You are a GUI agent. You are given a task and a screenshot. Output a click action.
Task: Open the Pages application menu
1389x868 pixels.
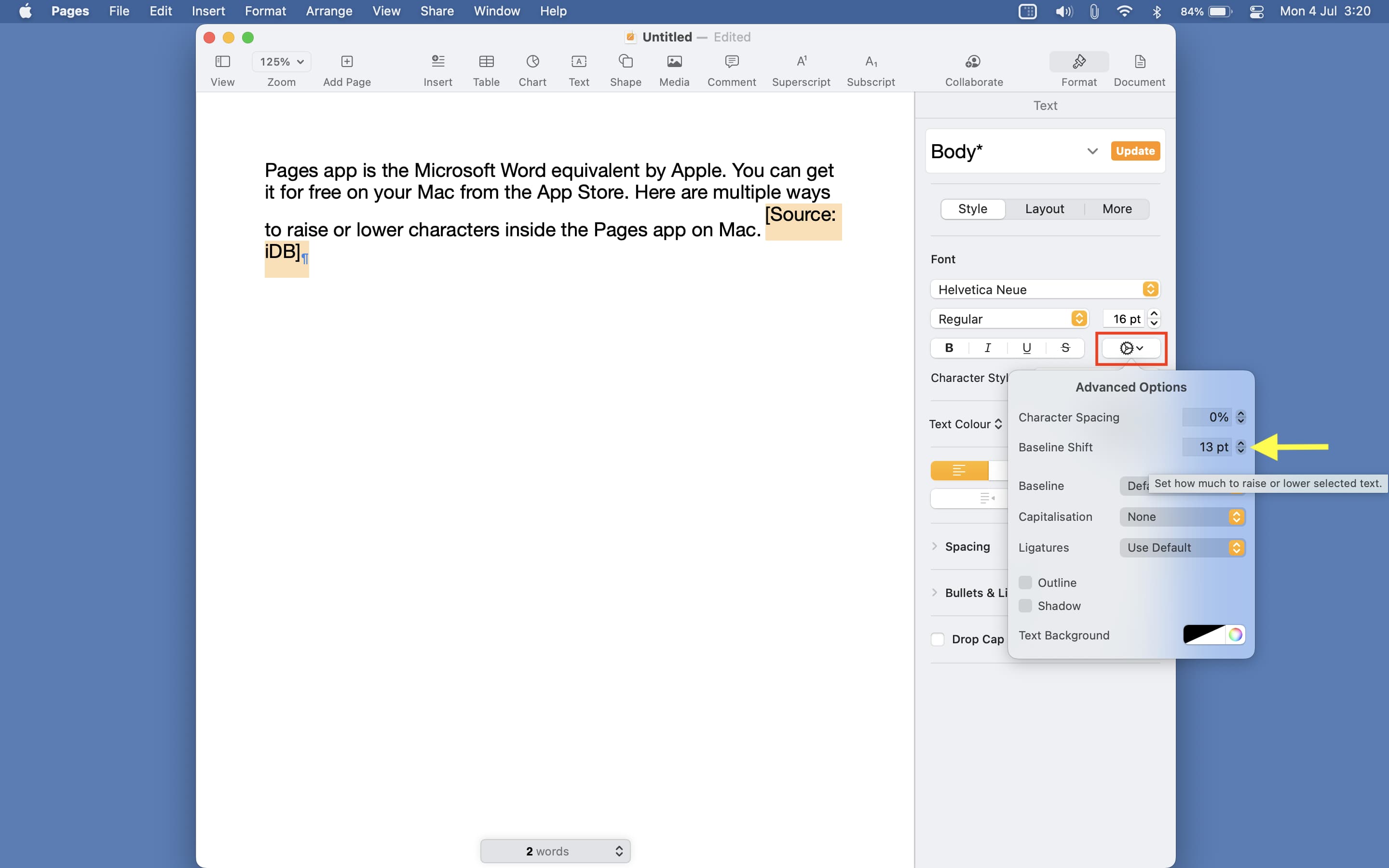[70, 11]
